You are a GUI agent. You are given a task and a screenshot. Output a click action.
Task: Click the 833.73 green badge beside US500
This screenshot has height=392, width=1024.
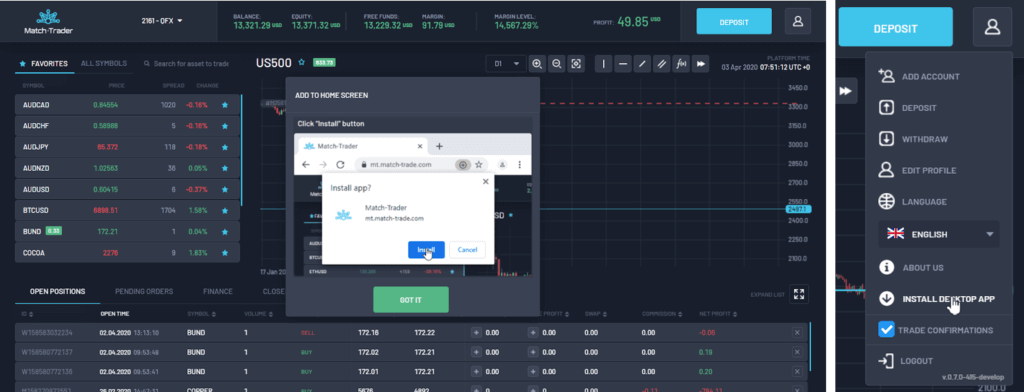(324, 63)
